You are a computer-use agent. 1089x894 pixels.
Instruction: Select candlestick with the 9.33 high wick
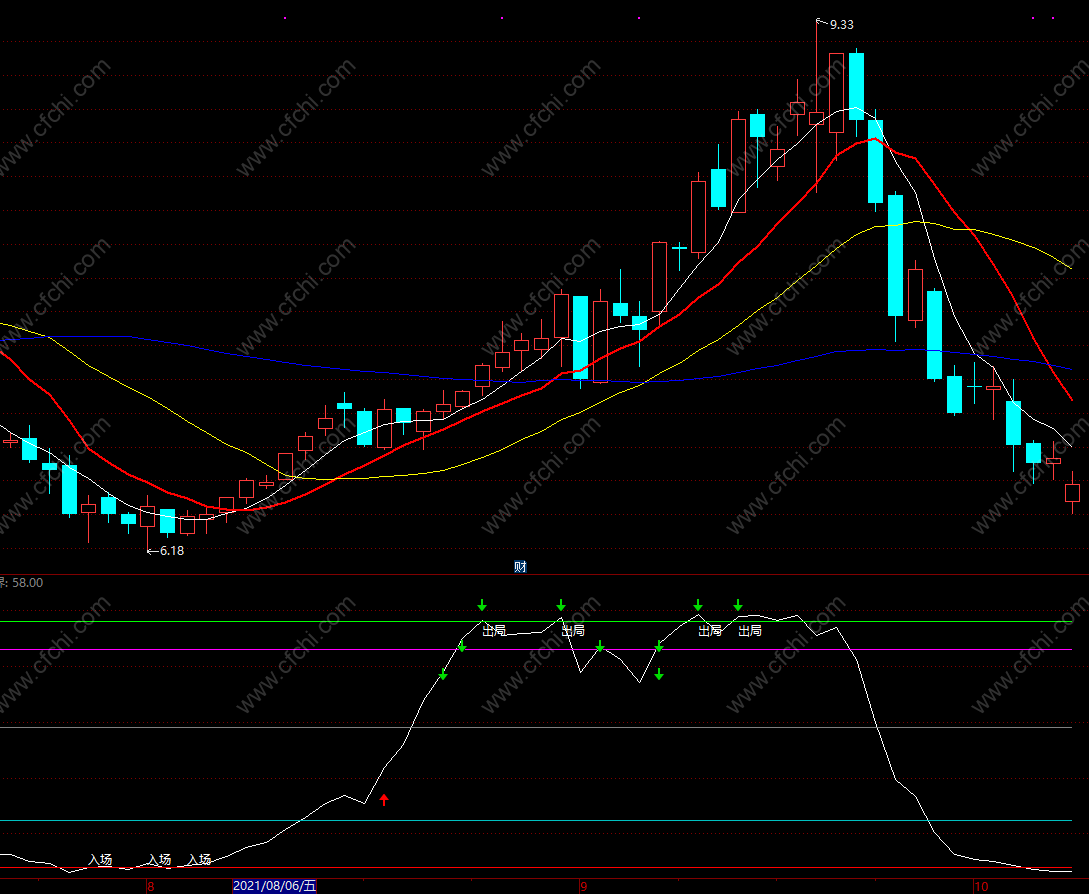tap(817, 106)
